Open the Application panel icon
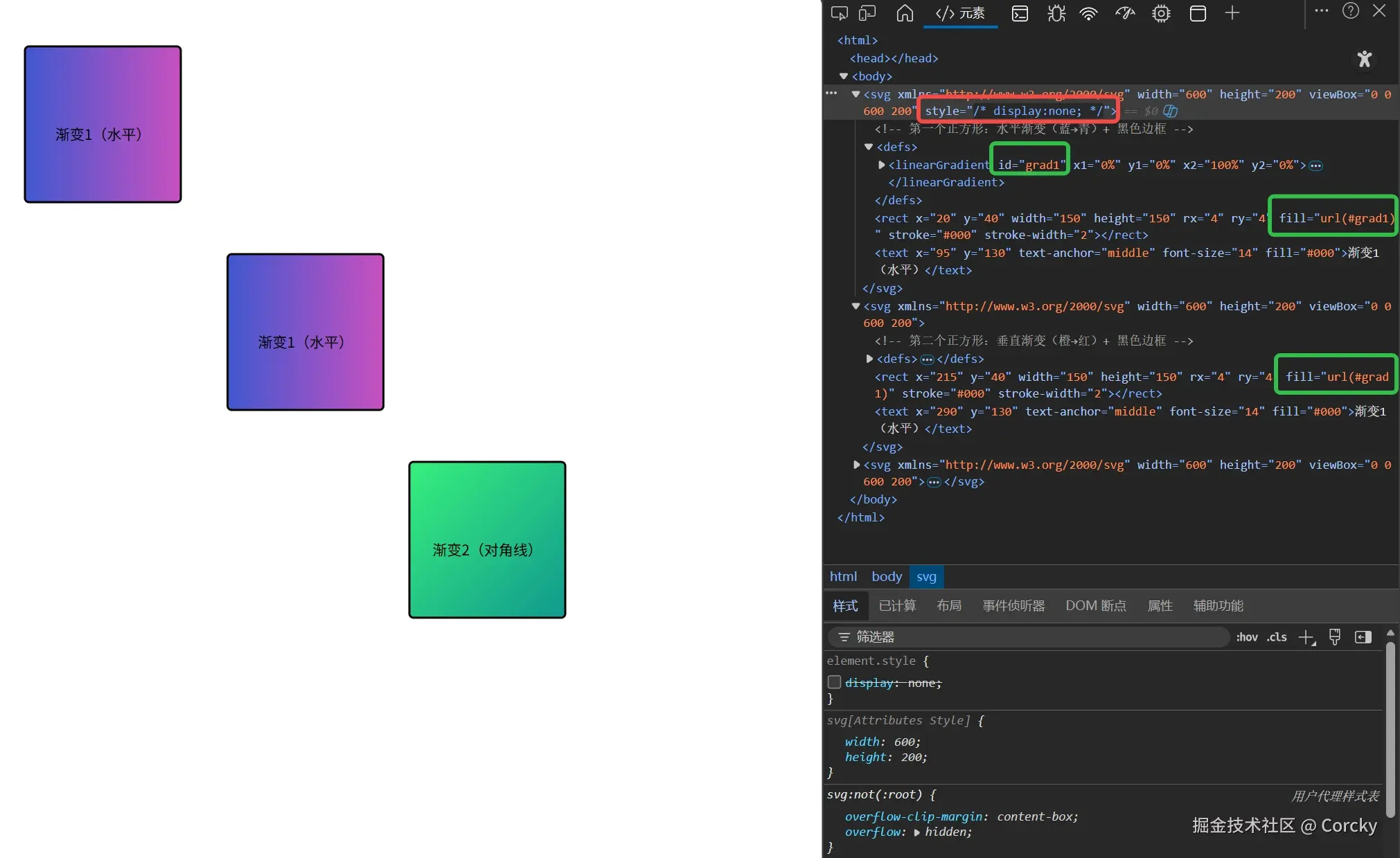 coord(1198,13)
